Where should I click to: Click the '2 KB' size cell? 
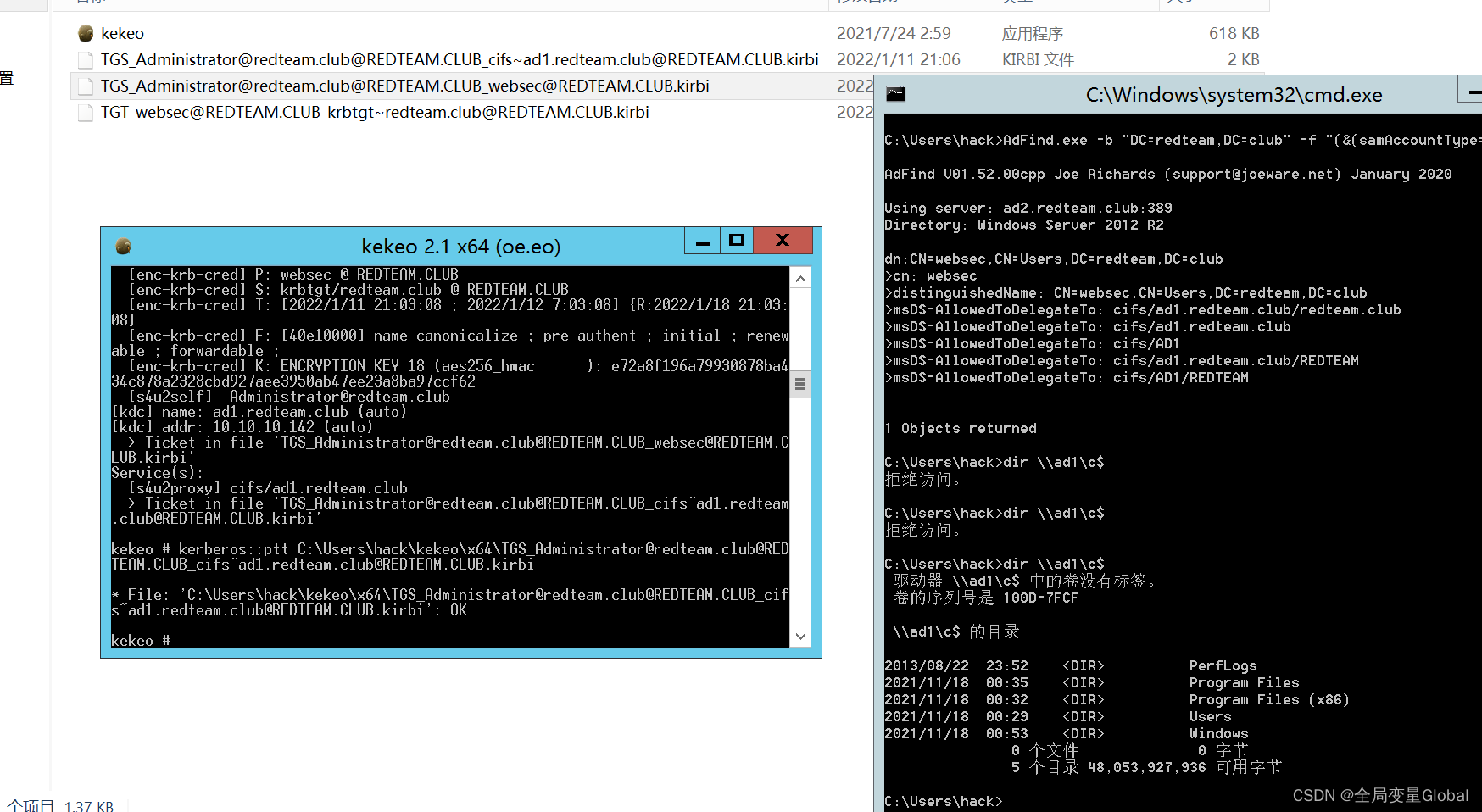tap(1244, 59)
